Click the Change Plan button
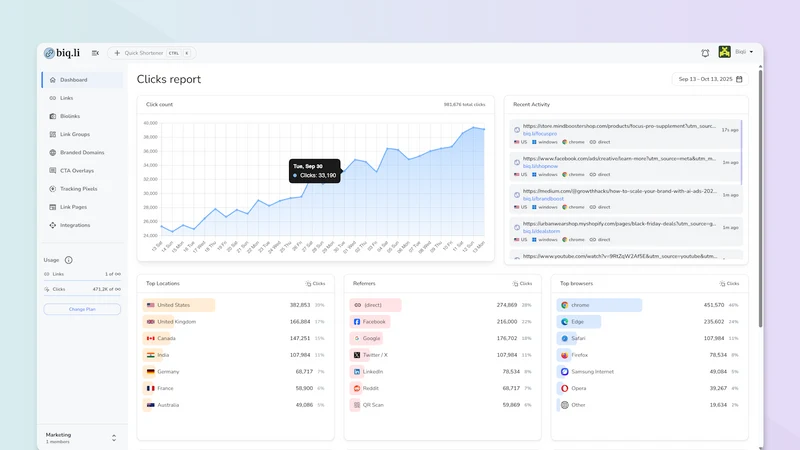The image size is (800, 450). point(82,309)
